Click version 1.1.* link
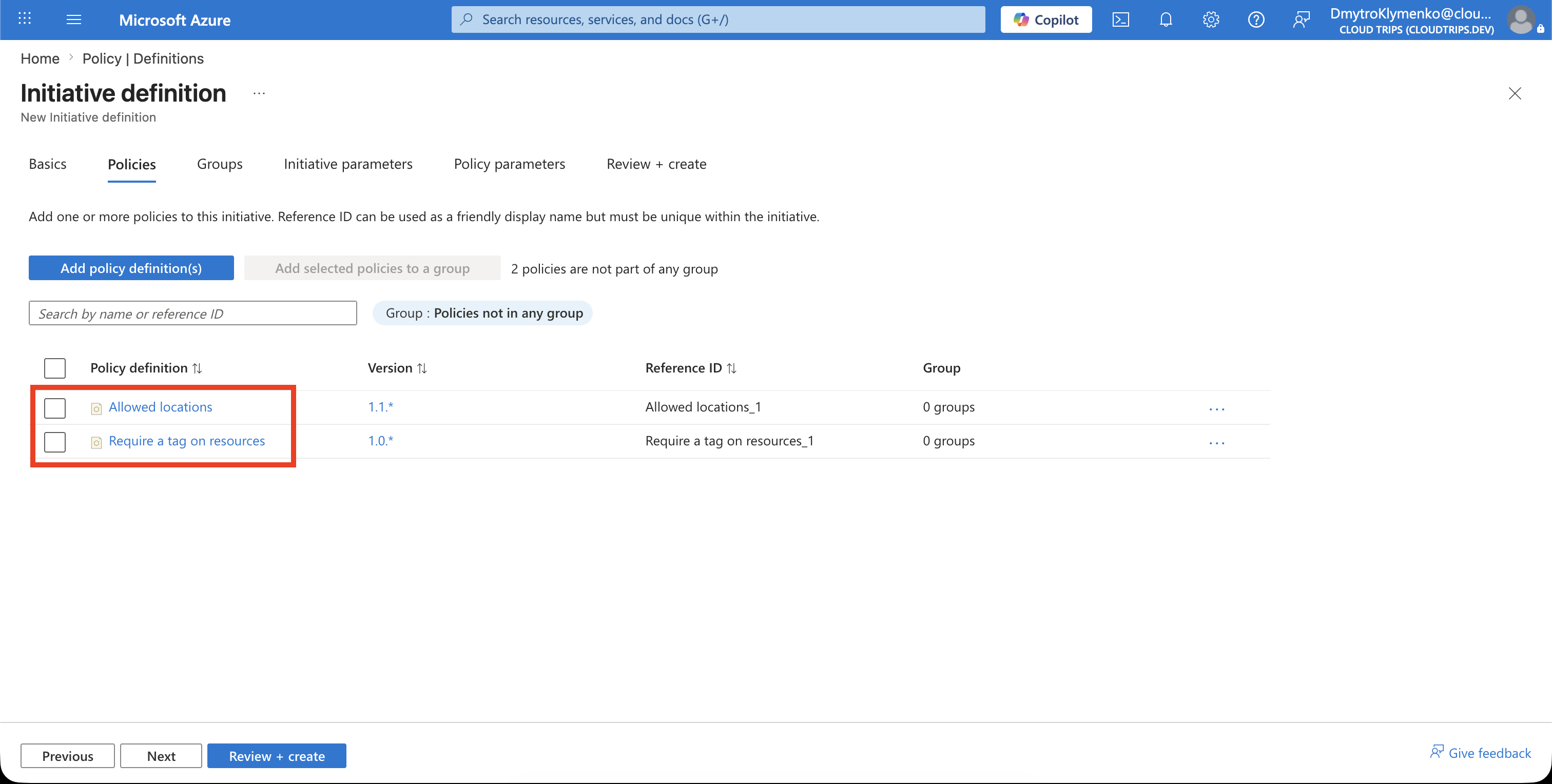 tap(380, 407)
